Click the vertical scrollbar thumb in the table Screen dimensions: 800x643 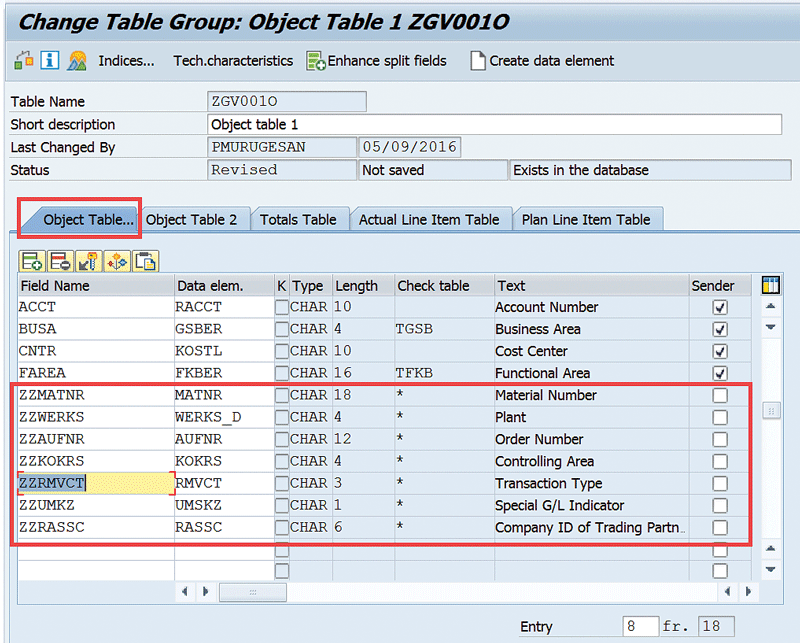pos(770,410)
